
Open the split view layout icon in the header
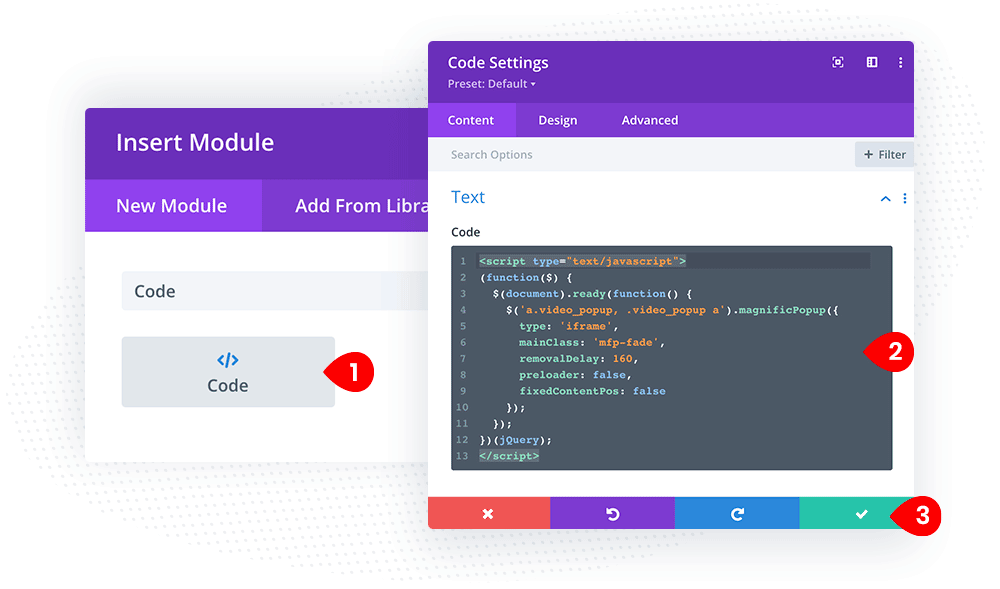871,61
